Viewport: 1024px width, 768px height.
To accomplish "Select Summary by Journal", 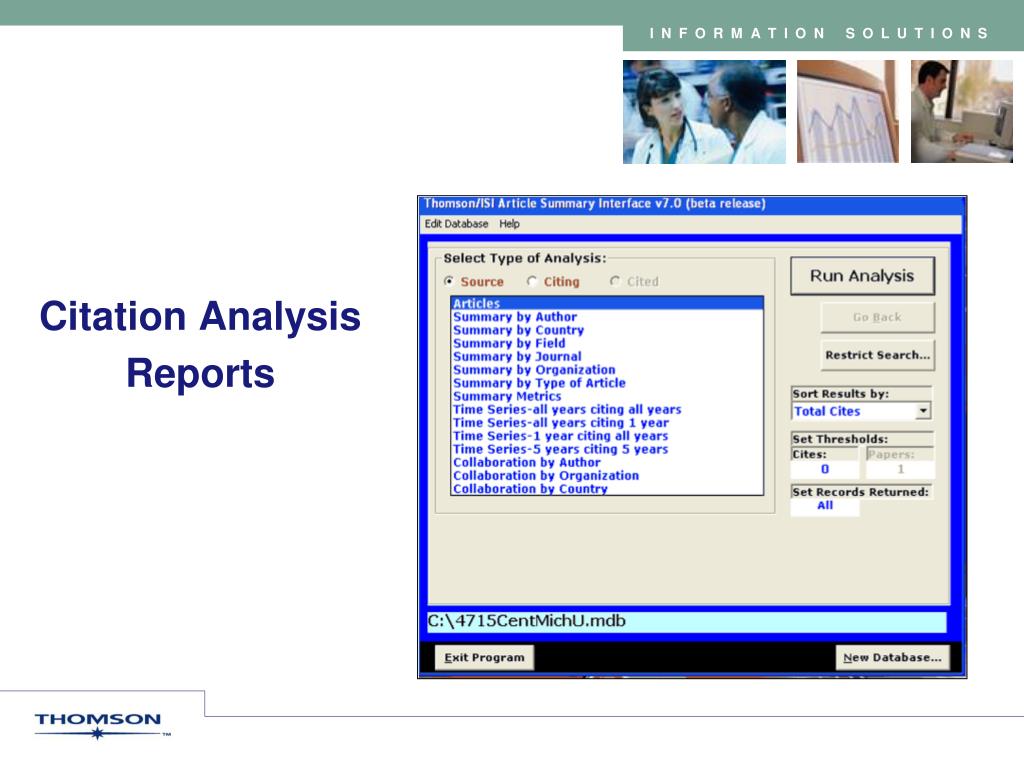I will (607, 357).
